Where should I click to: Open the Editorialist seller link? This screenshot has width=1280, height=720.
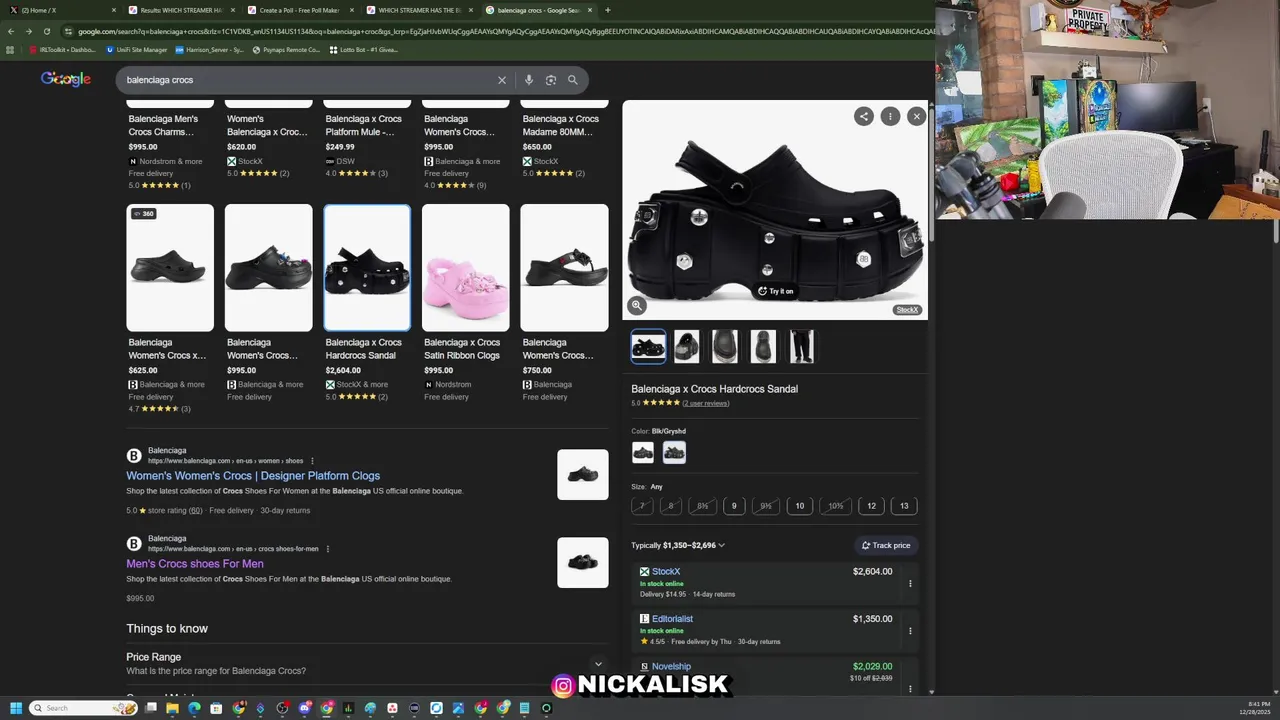(x=672, y=619)
